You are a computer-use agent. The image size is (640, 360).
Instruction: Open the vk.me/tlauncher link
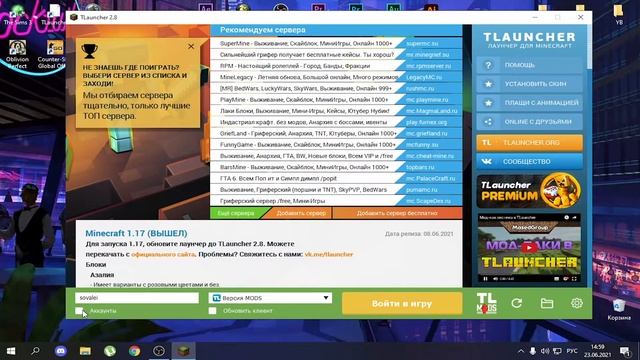[x=329, y=254]
